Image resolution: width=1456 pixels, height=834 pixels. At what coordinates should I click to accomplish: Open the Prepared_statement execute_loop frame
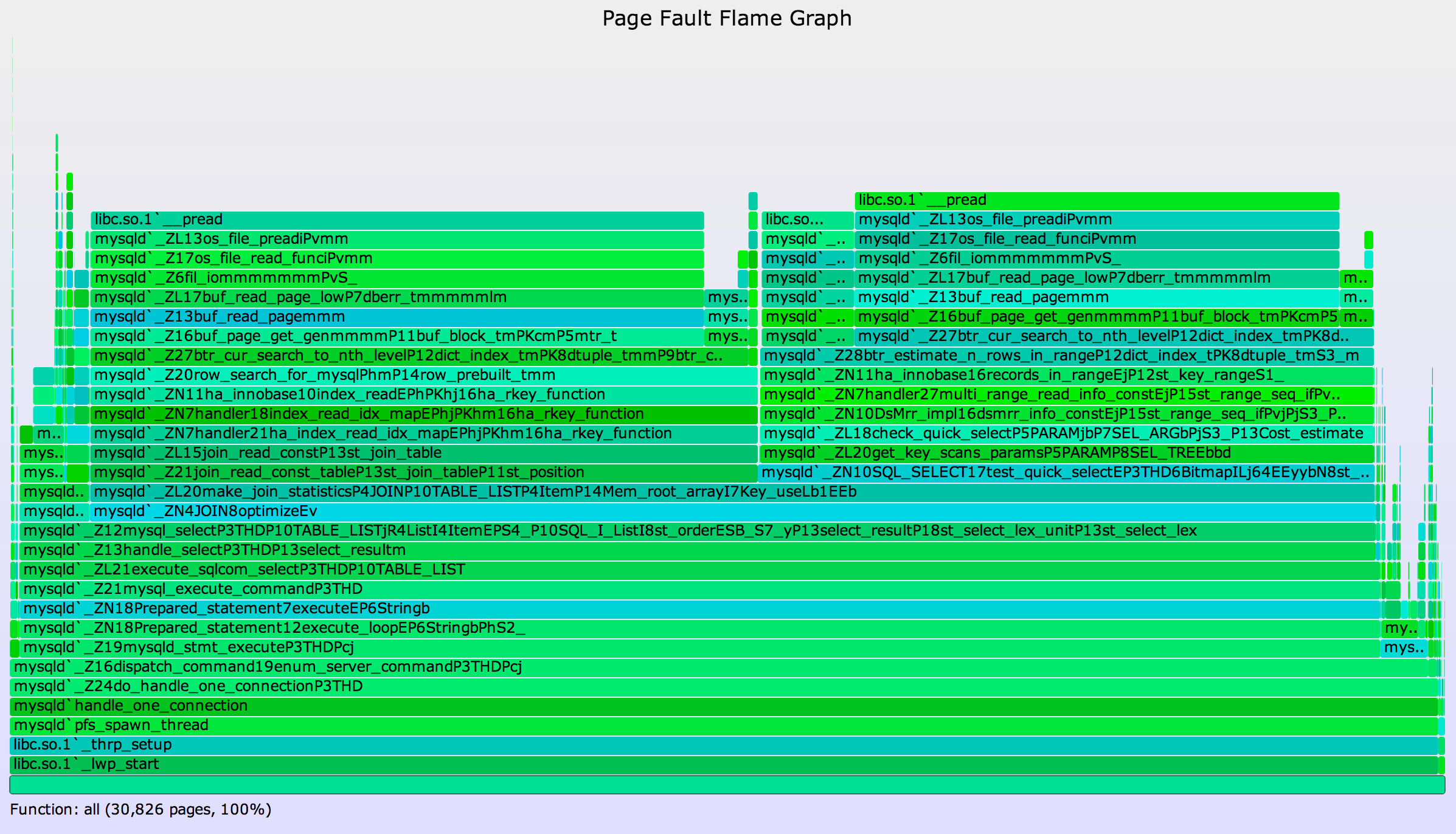699,628
